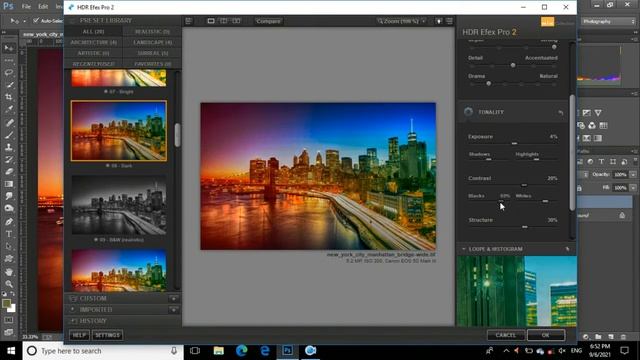Select the Architecture presets category tab

tap(93, 42)
